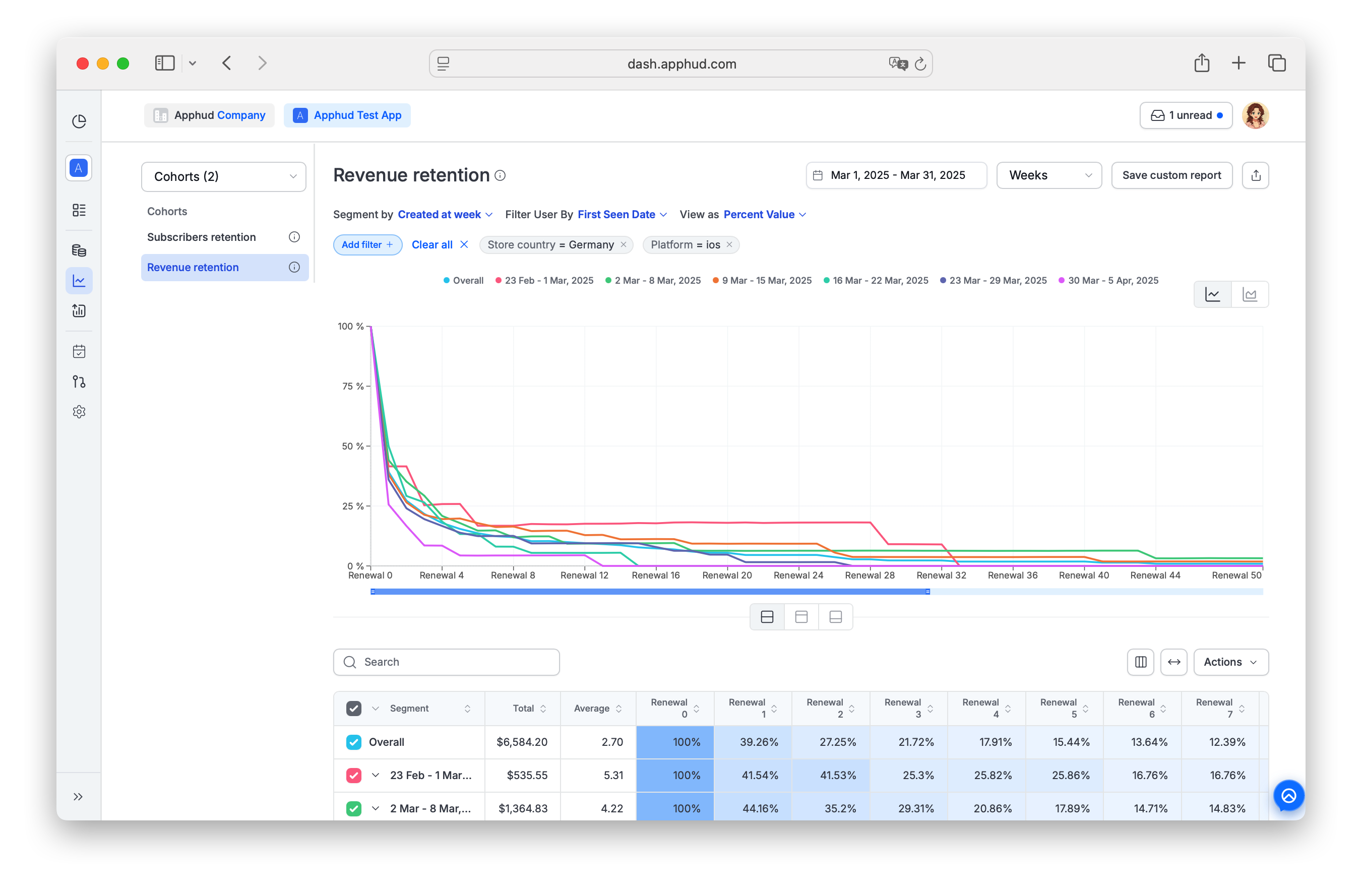Open the support chat bubble icon
The image size is (1362, 896).
point(1289,795)
